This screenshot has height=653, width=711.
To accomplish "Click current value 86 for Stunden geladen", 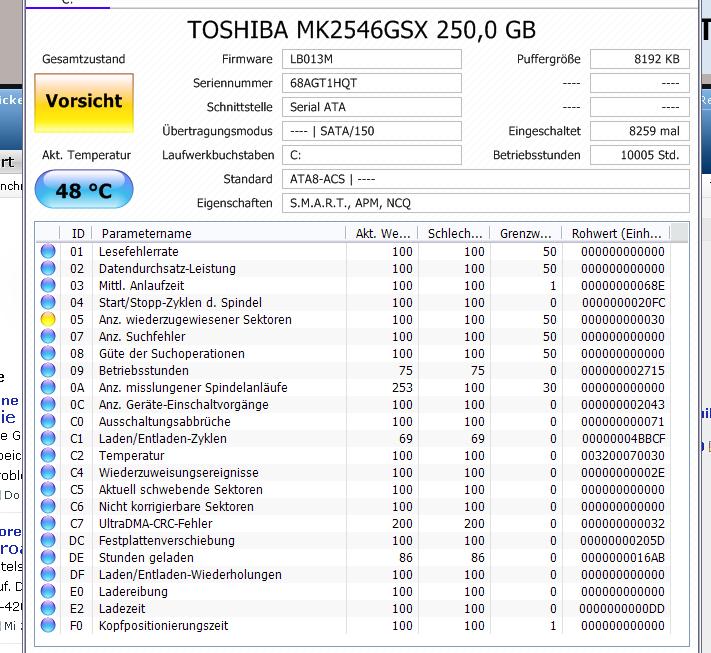I will tap(406, 558).
